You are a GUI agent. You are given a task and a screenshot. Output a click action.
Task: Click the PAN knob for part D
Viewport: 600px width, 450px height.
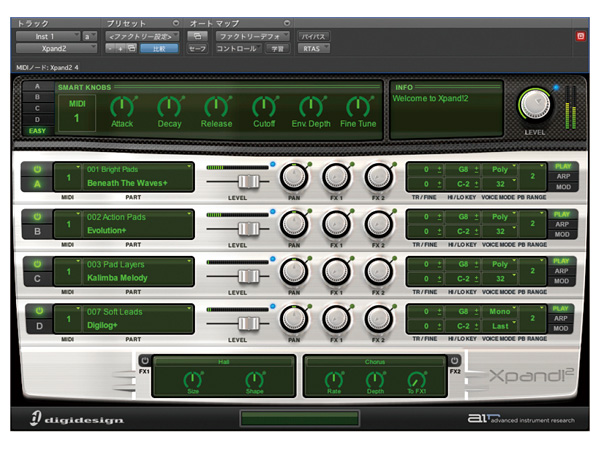tap(294, 320)
